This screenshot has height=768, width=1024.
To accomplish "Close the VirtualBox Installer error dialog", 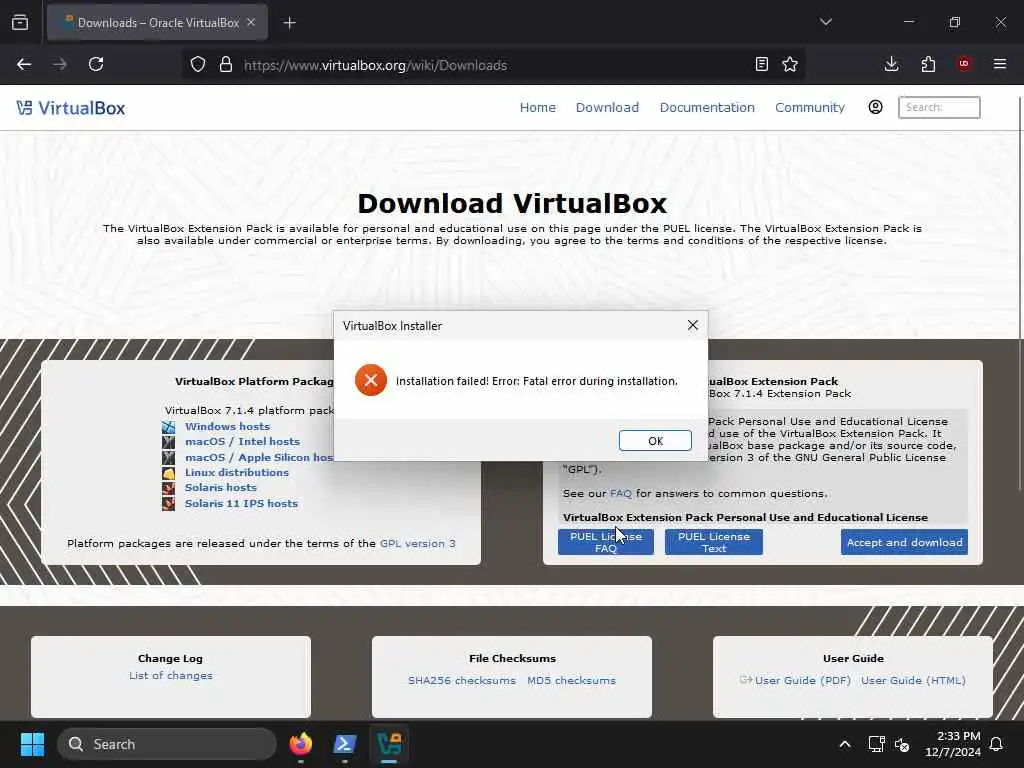I will tap(693, 325).
